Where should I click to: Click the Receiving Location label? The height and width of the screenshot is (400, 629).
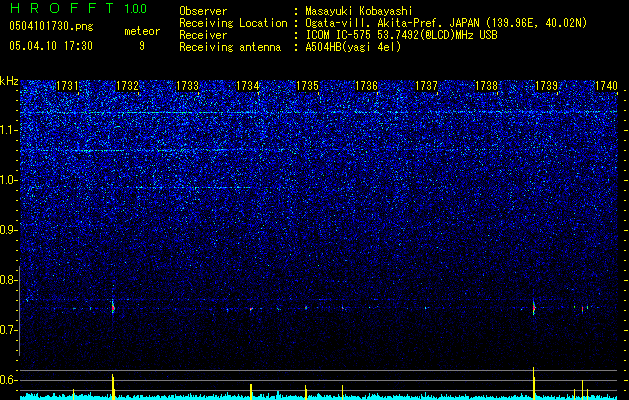pos(233,23)
